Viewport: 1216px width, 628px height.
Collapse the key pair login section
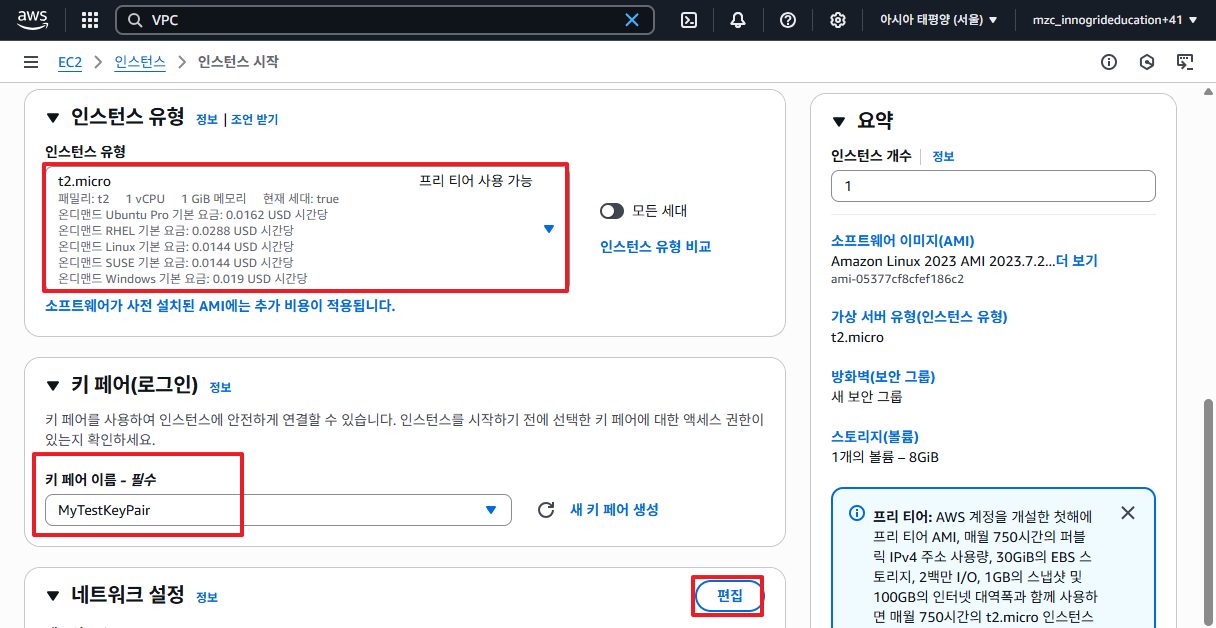point(53,386)
